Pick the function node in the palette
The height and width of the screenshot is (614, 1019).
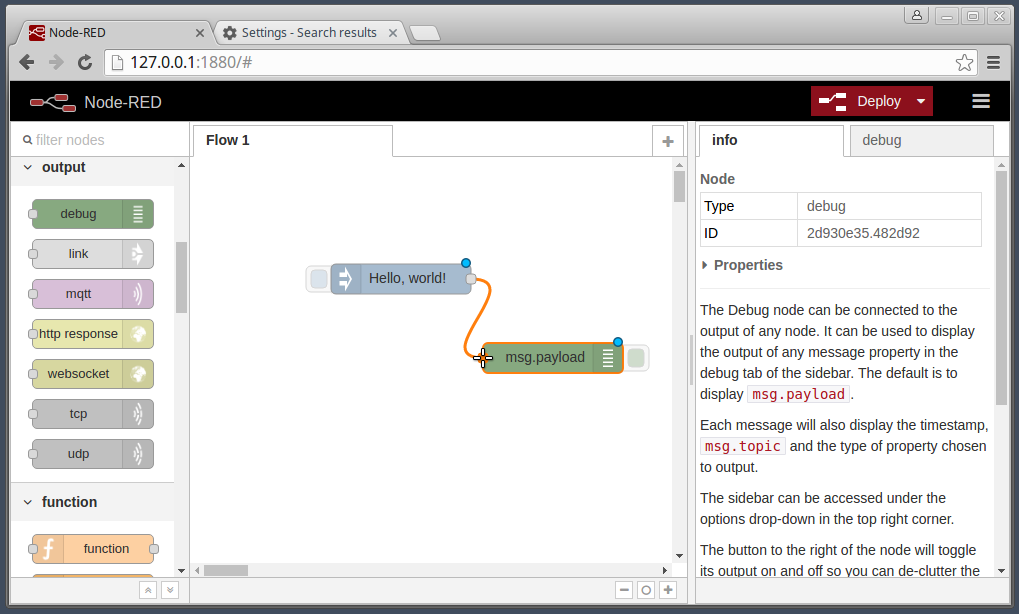(92, 549)
